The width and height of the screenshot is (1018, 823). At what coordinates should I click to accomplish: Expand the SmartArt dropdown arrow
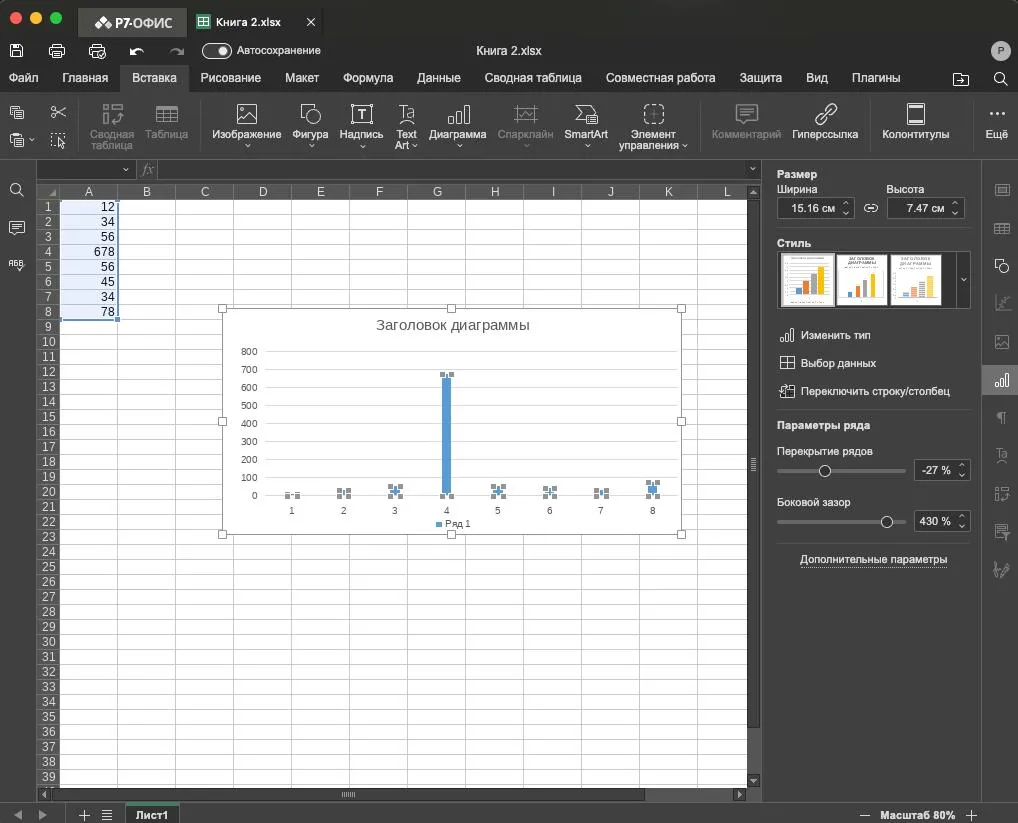[x=588, y=146]
